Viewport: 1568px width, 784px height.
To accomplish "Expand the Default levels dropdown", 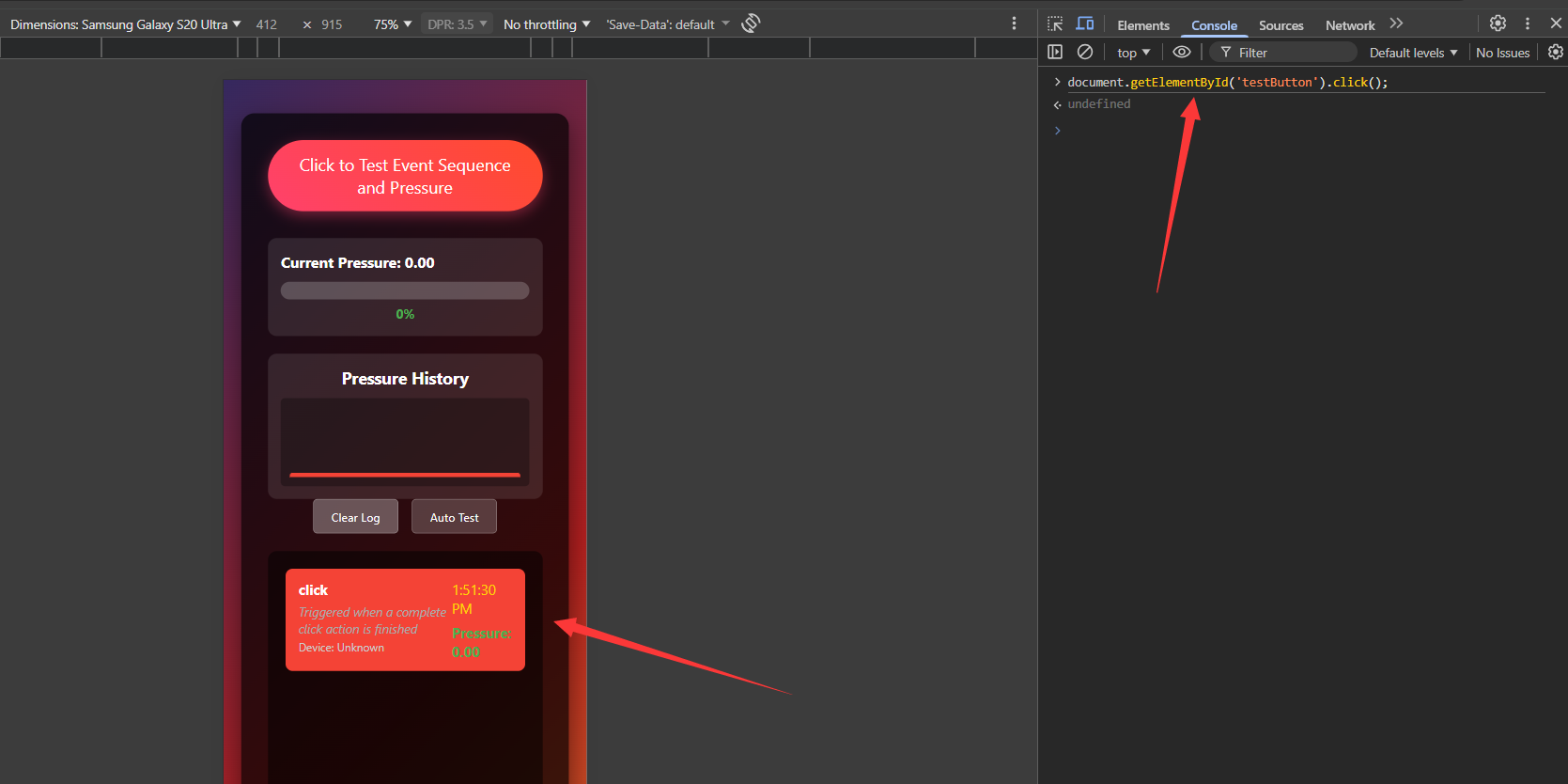I will (x=1413, y=53).
